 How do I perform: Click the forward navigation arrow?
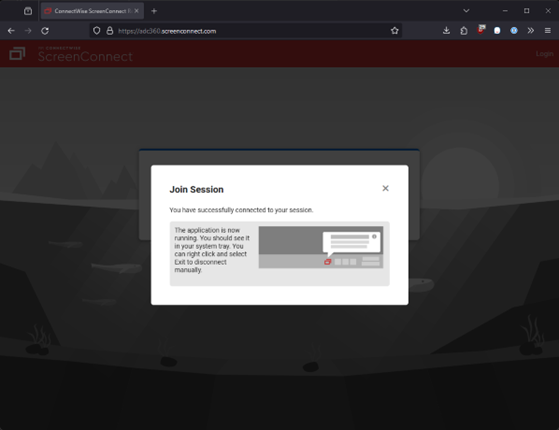click(x=28, y=31)
